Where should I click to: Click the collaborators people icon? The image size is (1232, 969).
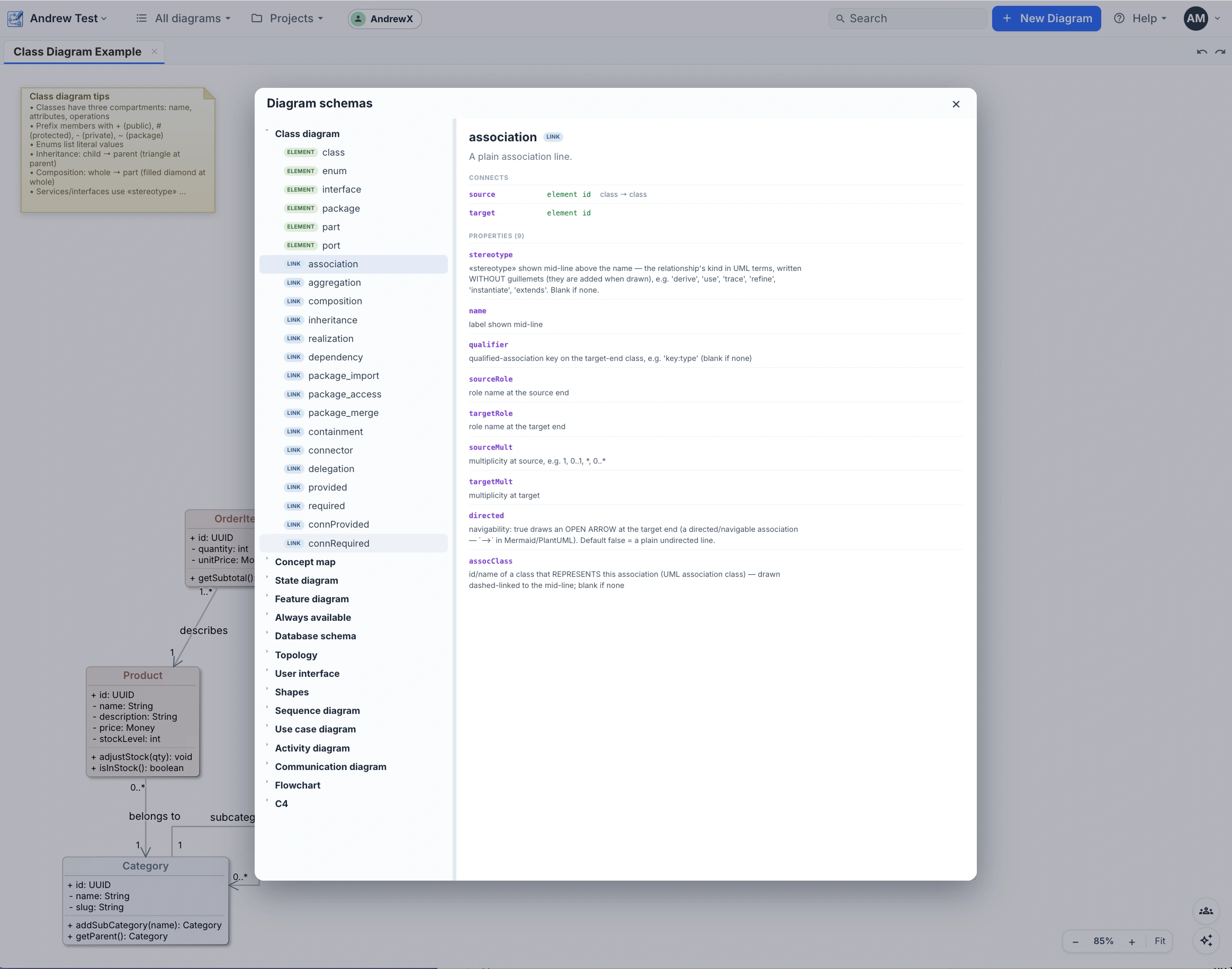point(1206,911)
